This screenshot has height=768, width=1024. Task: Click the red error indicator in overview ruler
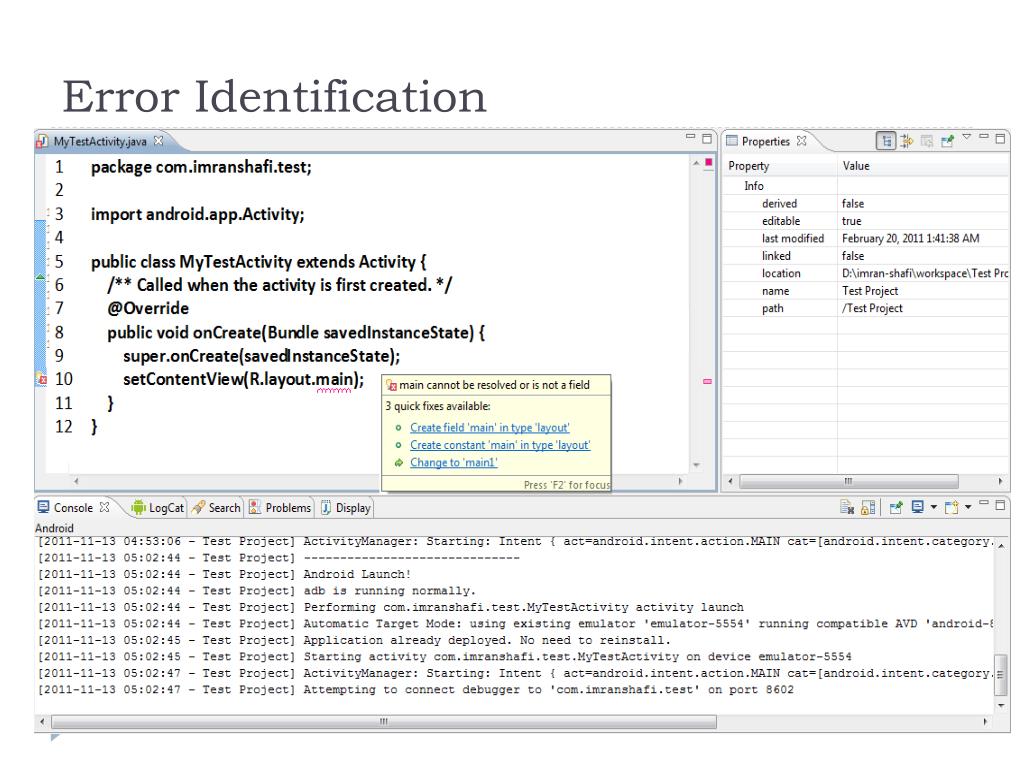point(709,162)
